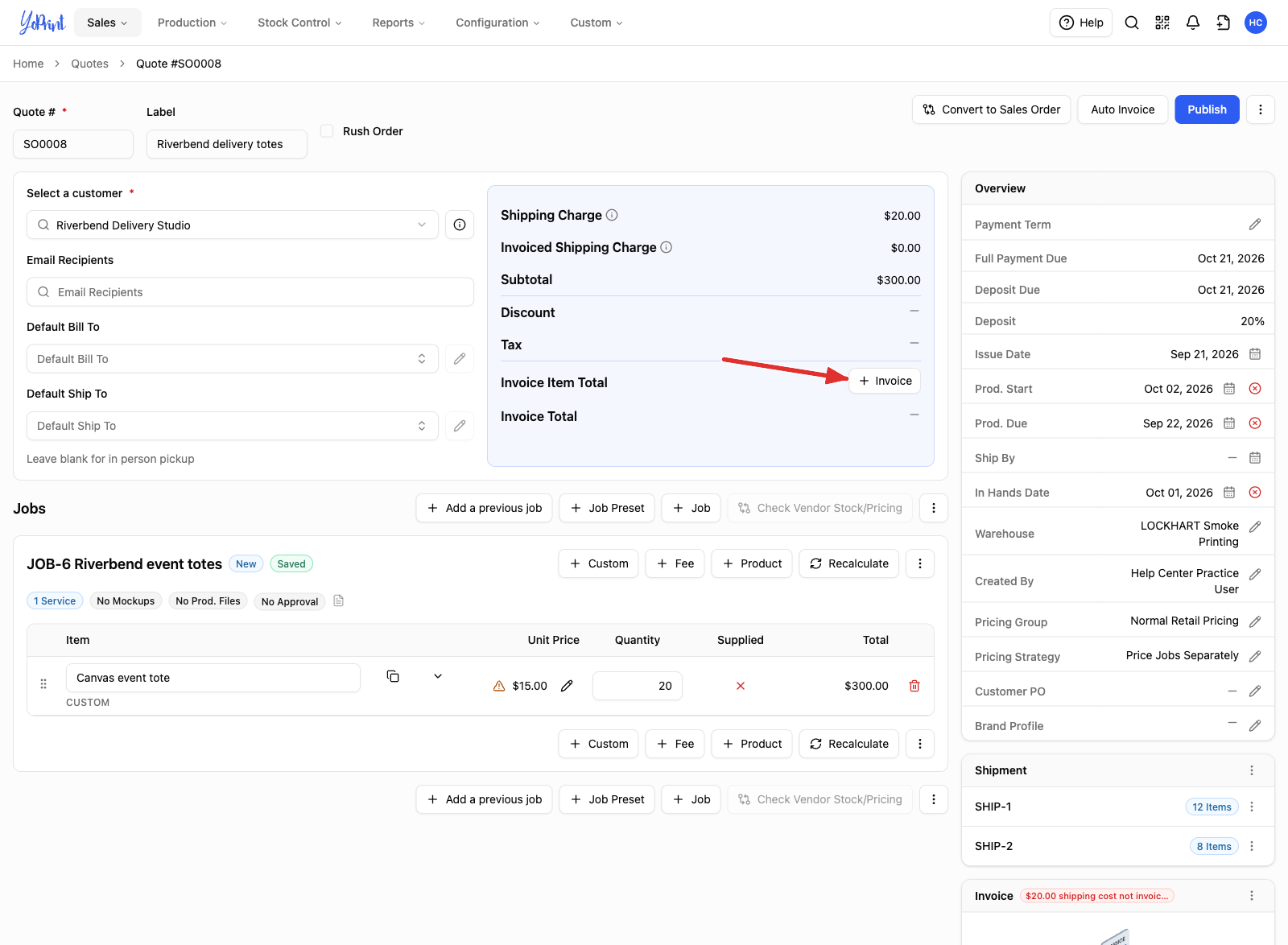Click the Publish button
Image resolution: width=1288 pixels, height=945 pixels.
coord(1207,109)
